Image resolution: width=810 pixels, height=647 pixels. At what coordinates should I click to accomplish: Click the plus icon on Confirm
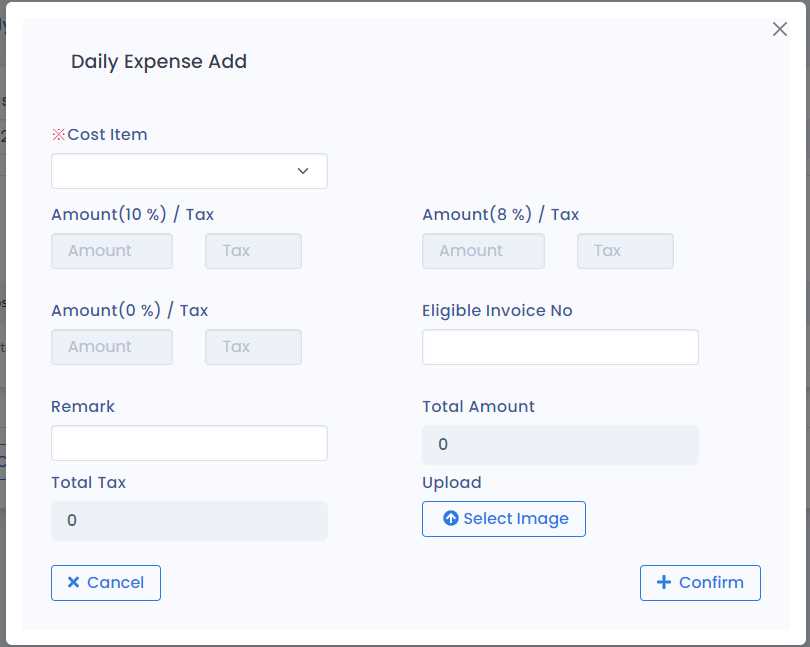pyautogui.click(x=663, y=583)
